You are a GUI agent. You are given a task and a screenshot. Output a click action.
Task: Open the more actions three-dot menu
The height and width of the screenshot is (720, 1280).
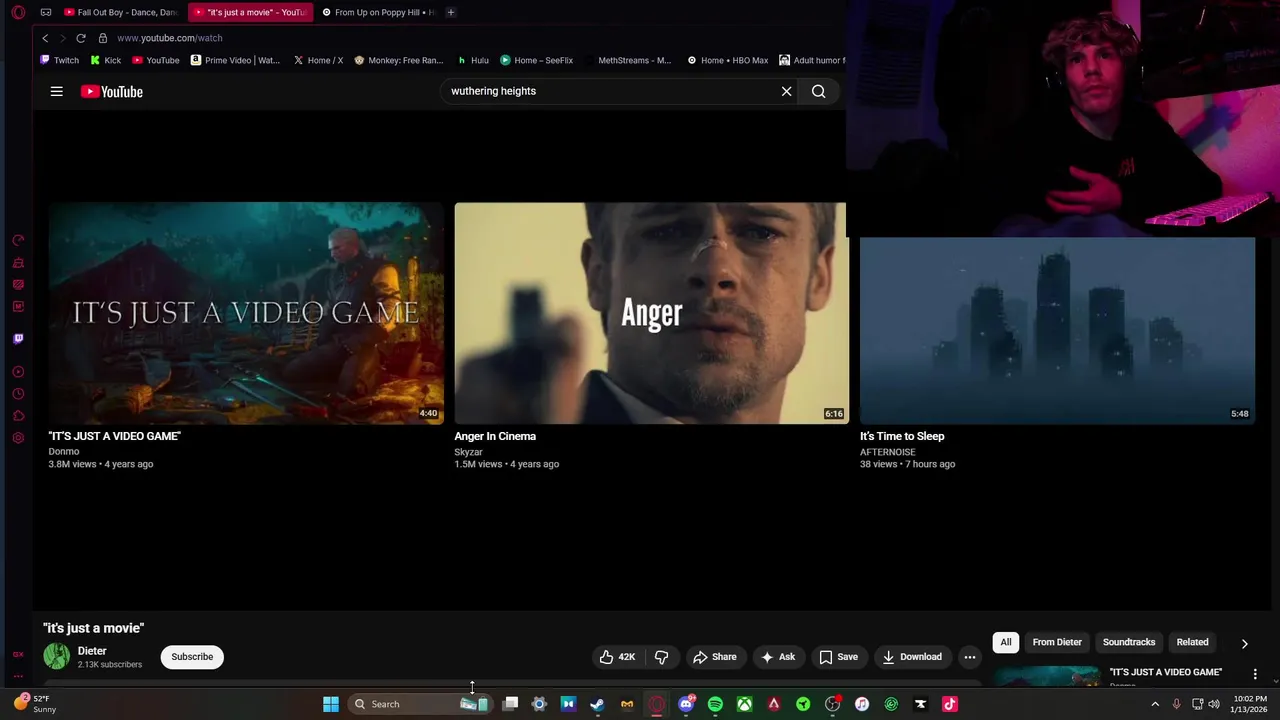(x=970, y=657)
